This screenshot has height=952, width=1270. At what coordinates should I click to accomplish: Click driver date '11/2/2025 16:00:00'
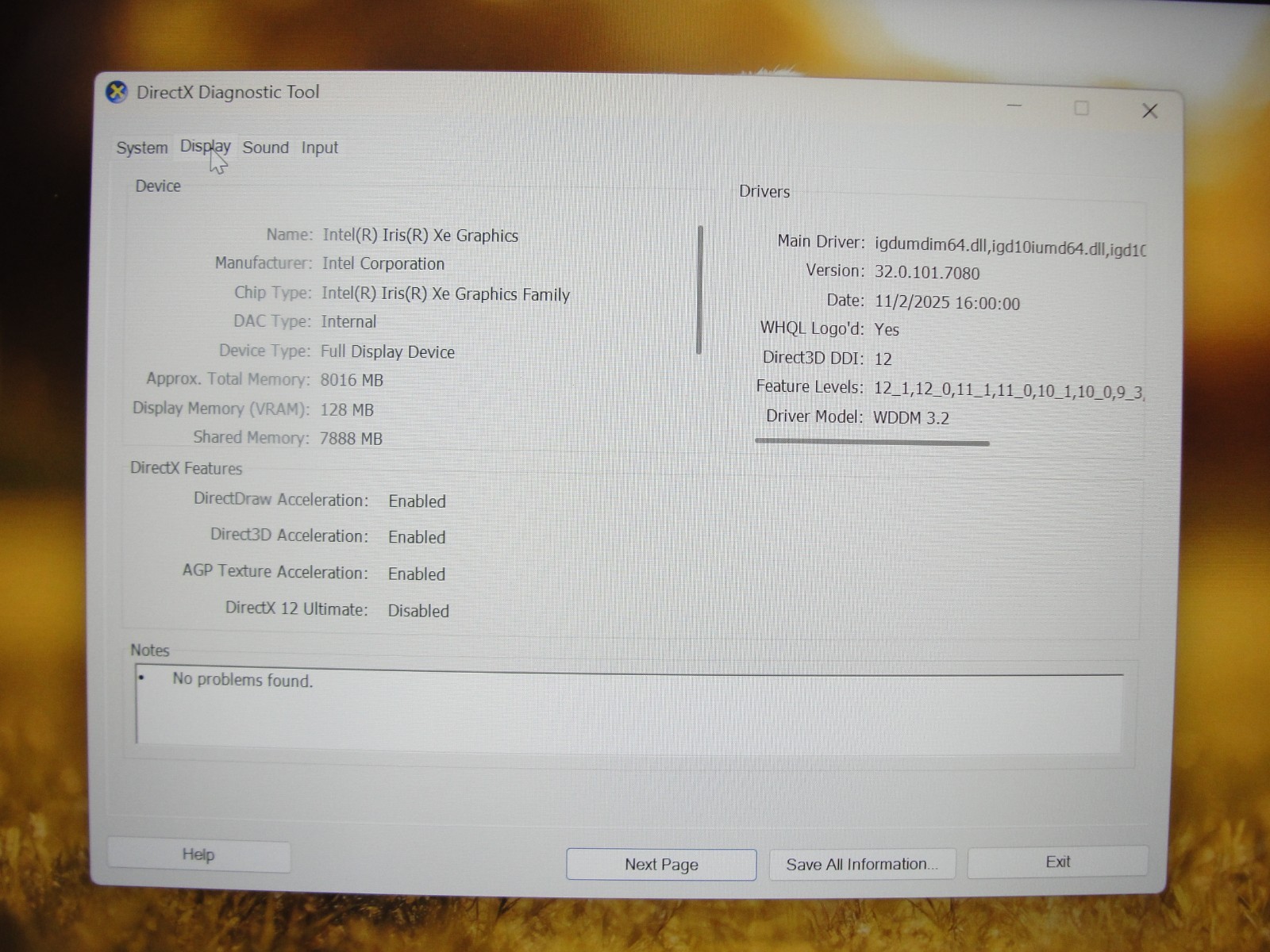click(x=947, y=302)
